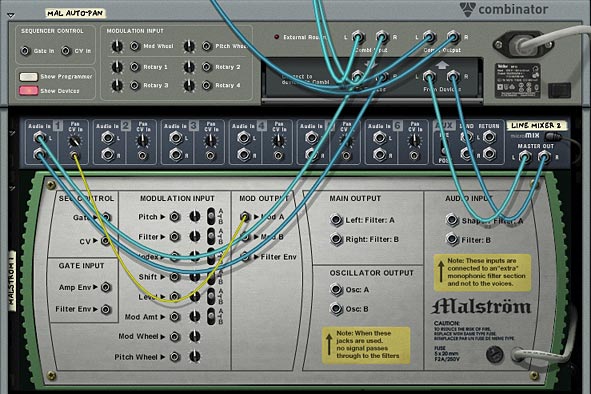Toggle the Mod Amt A/B target switch

click(x=211, y=316)
